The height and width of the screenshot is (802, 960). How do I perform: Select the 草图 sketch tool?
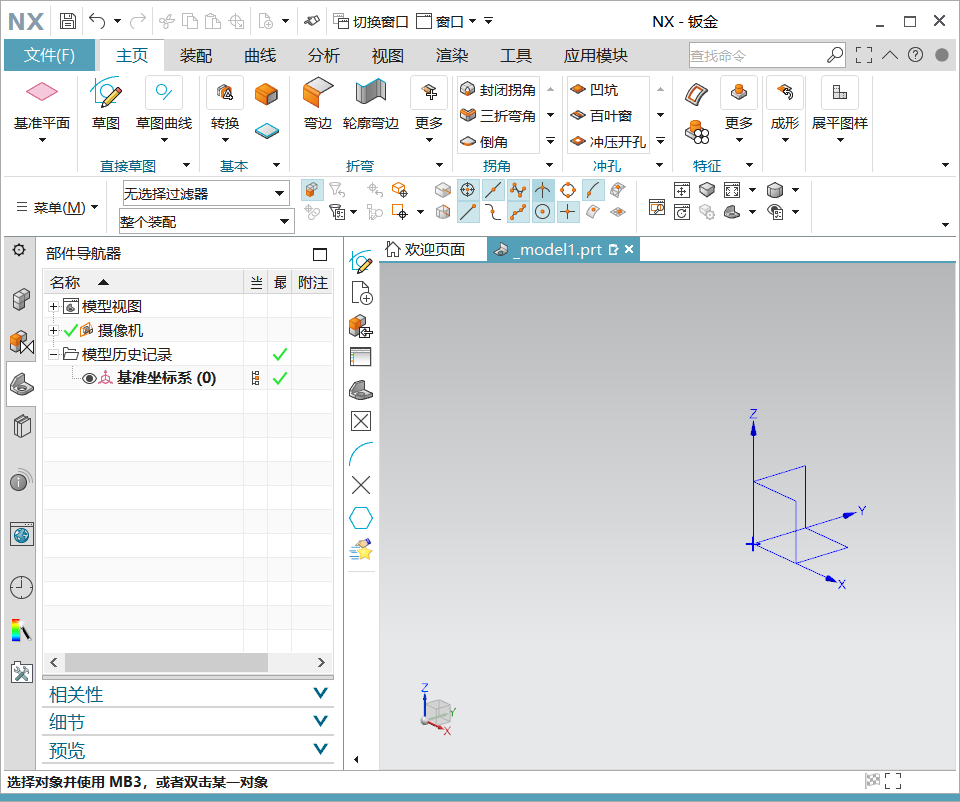(x=106, y=94)
